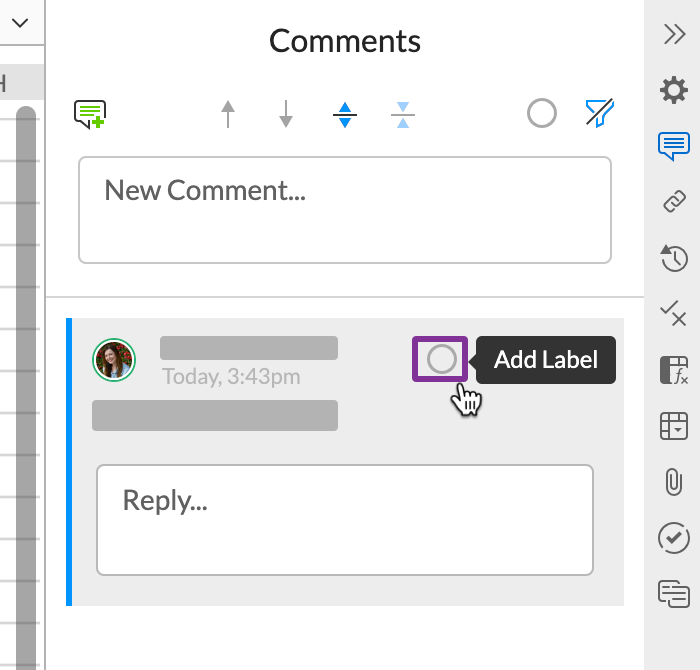700x670 pixels.
Task: Collapse the side panel with double chevron
Action: (x=674, y=34)
